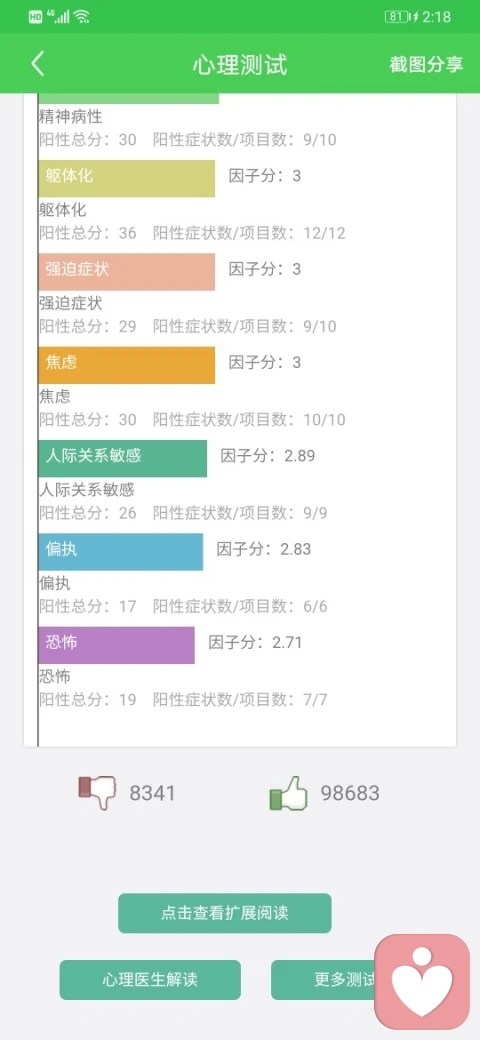
Task: Tap the back arrow icon
Action: coord(38,64)
